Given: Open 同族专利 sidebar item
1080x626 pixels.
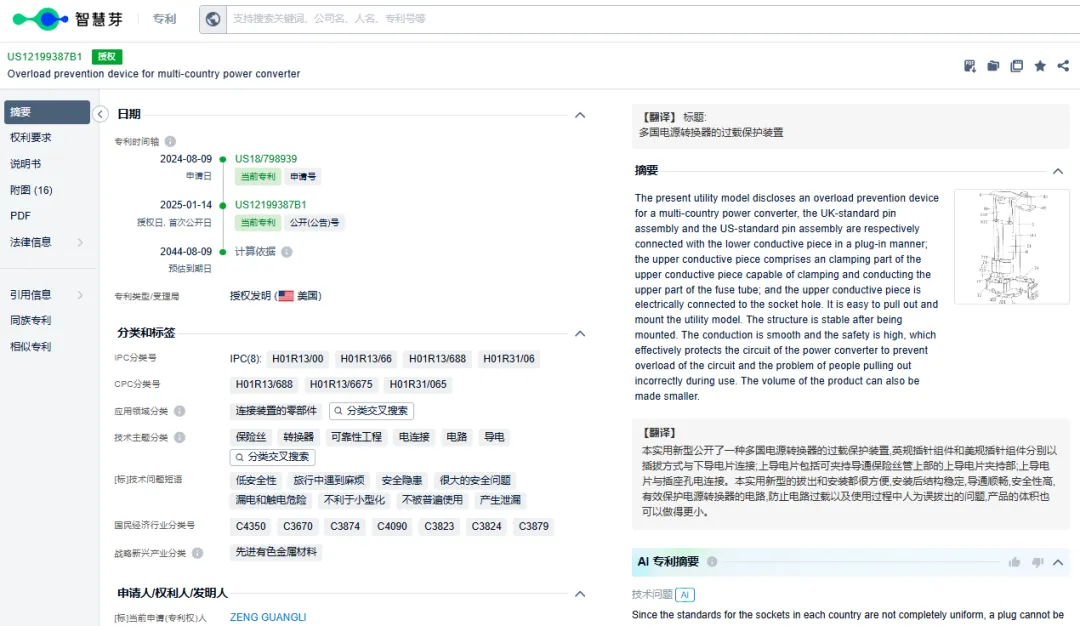Looking at the screenshot, I should (x=30, y=320).
